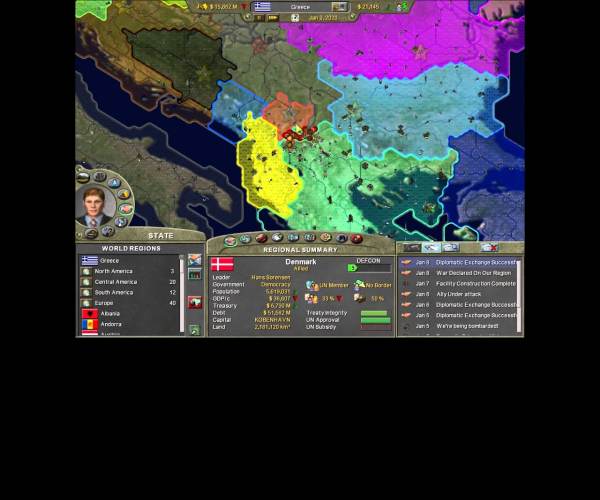Click the seventh orange round icon above Regional Summary
The width and height of the screenshot is (600, 500).
point(325,238)
